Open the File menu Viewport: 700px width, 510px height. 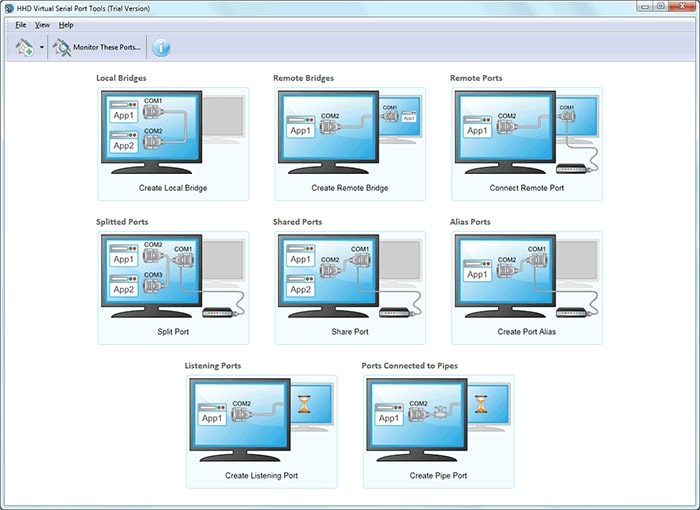(x=20, y=24)
